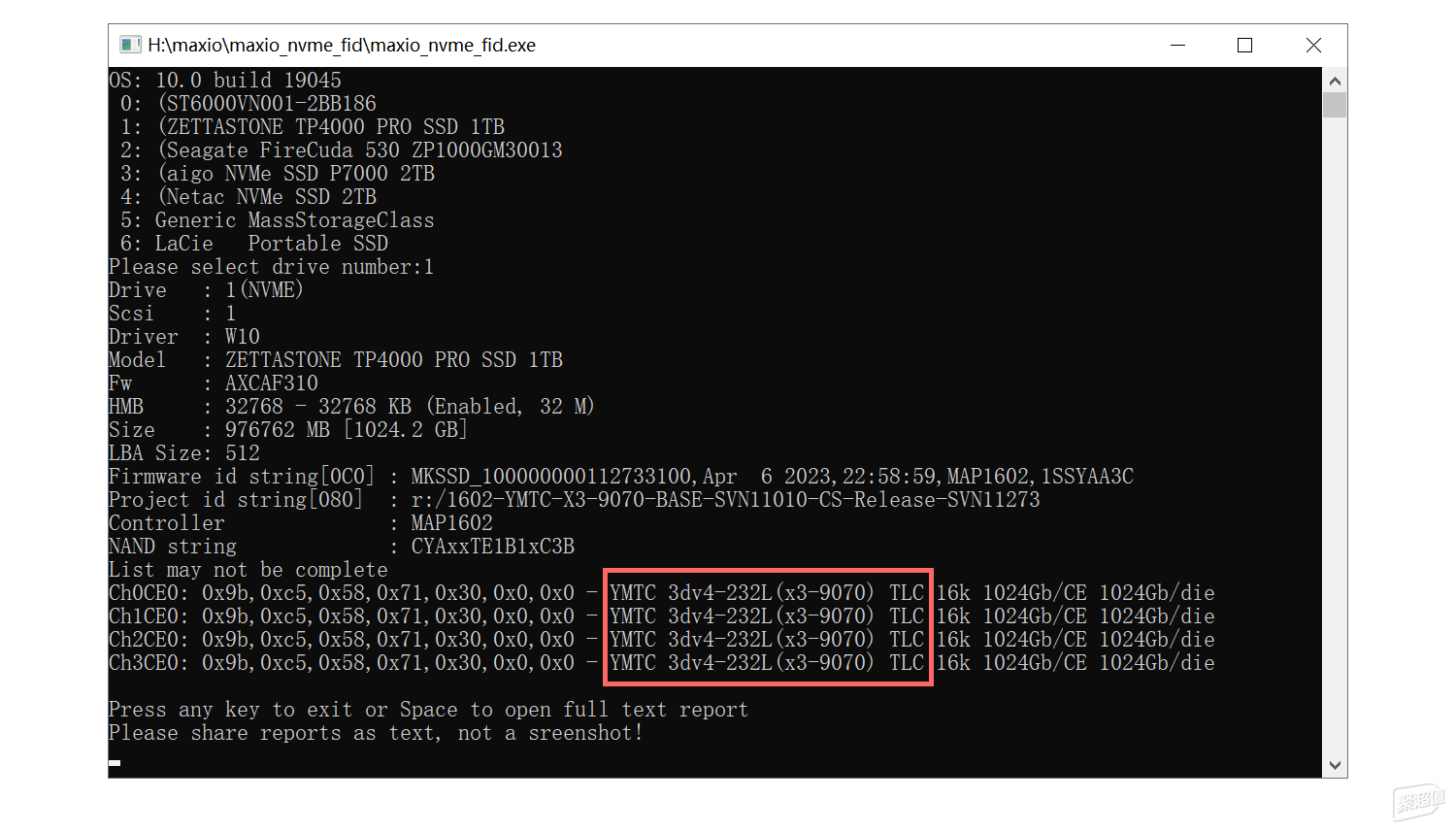Click the scrollbar up arrow
This screenshot has width=1456, height=832.
pos(1335,81)
